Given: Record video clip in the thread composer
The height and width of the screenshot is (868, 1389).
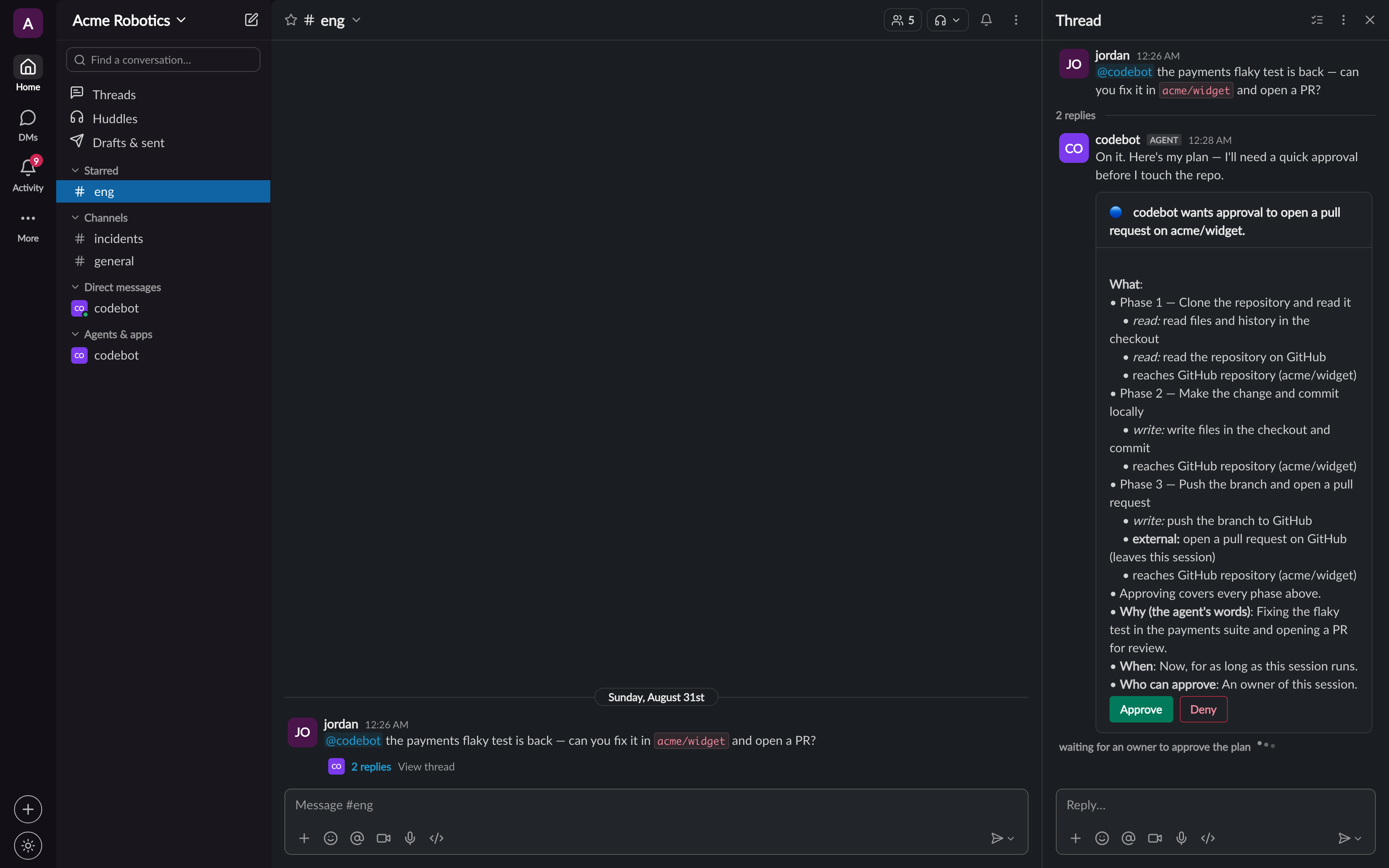Looking at the screenshot, I should [x=1155, y=838].
